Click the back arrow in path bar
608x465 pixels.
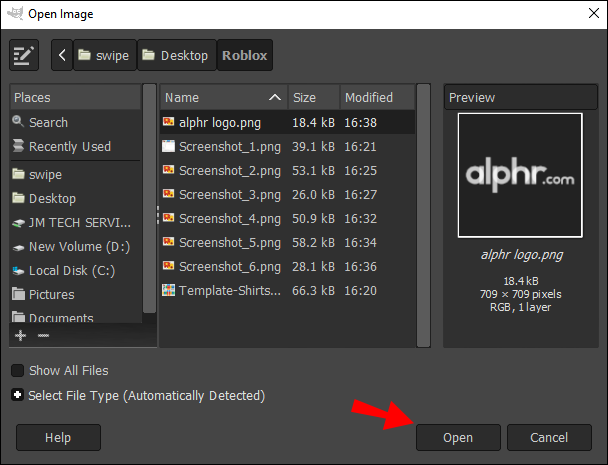tap(62, 55)
